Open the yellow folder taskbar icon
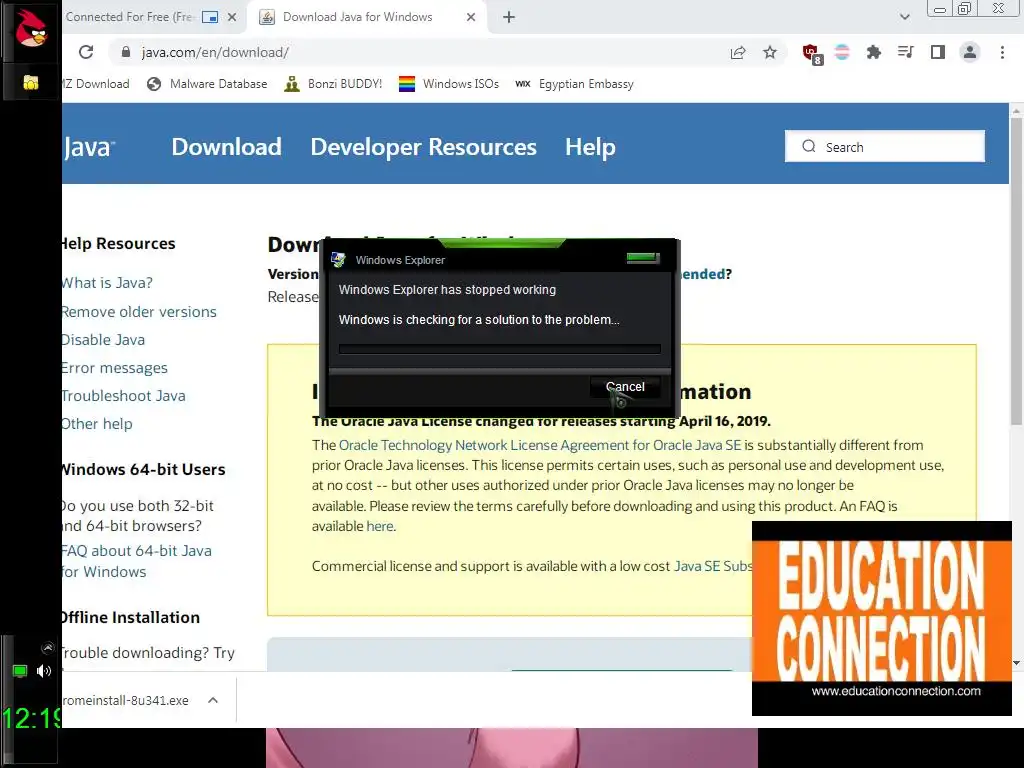 [x=30, y=82]
